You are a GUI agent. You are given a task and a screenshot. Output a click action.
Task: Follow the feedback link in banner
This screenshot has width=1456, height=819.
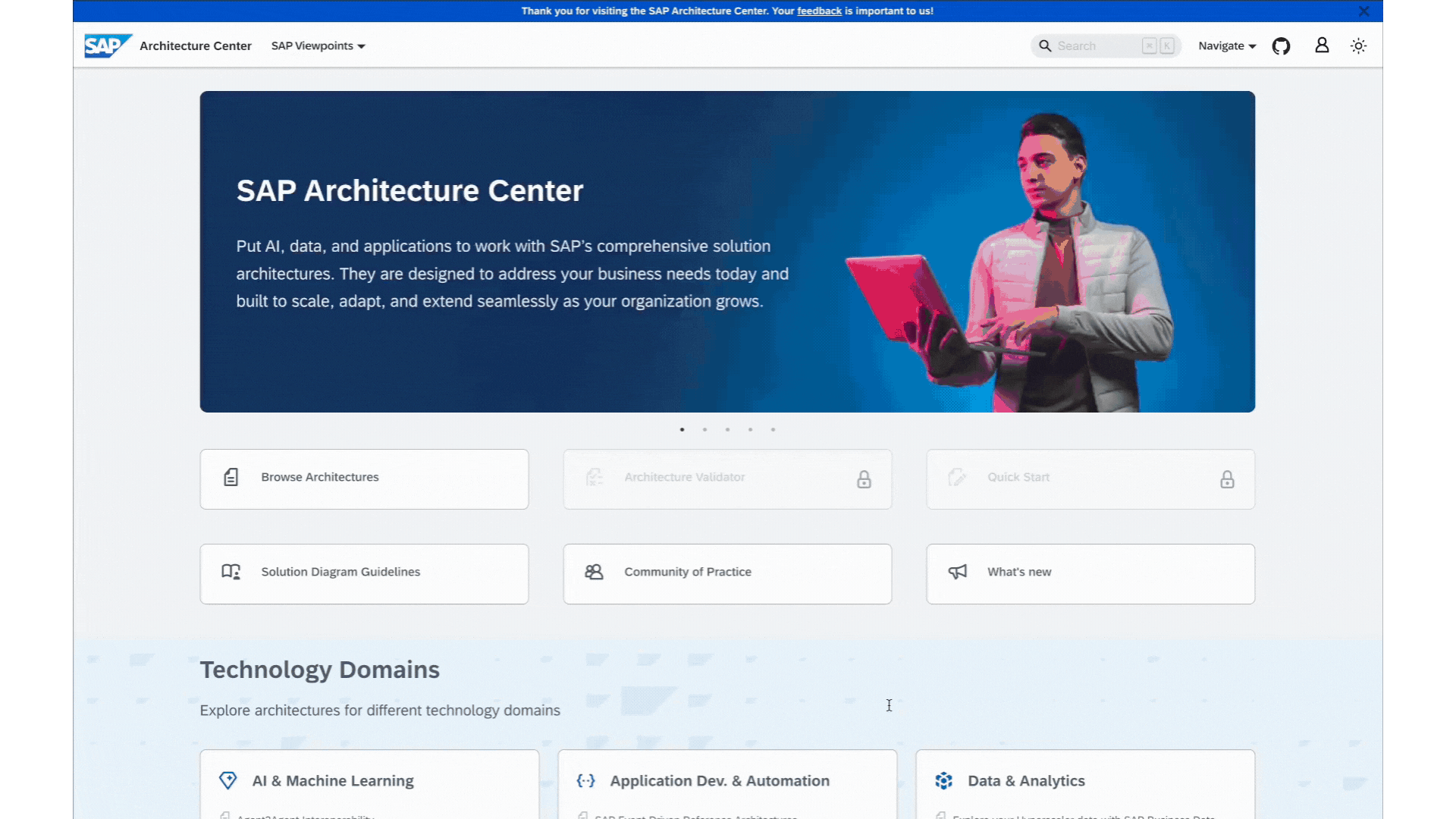(819, 11)
